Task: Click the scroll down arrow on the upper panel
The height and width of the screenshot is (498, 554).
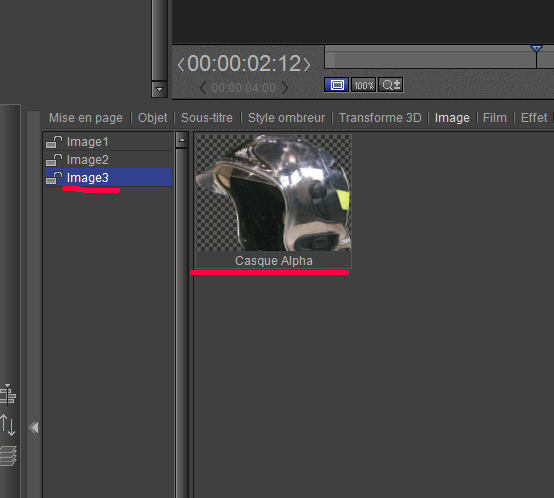Action: tap(159, 89)
